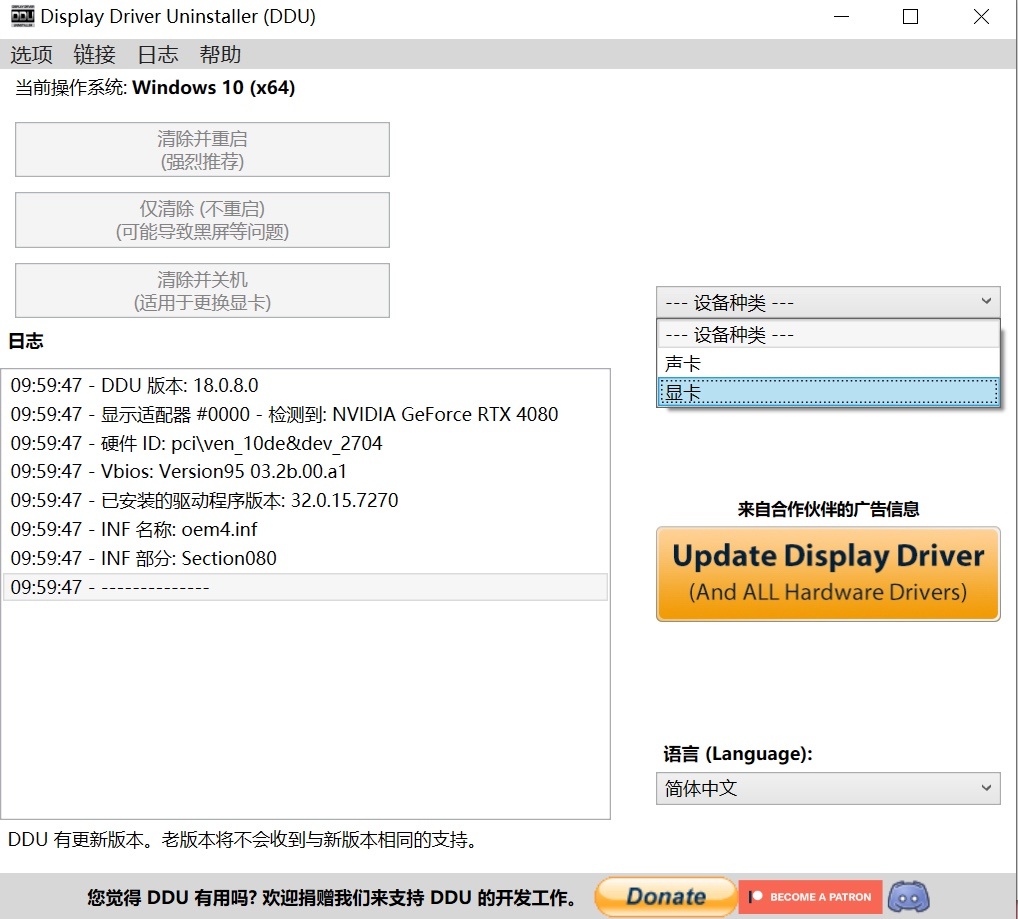This screenshot has width=1018, height=919.
Task: Click the 当前操作系统: Windows 10 (x64) label
Action: 155,88
